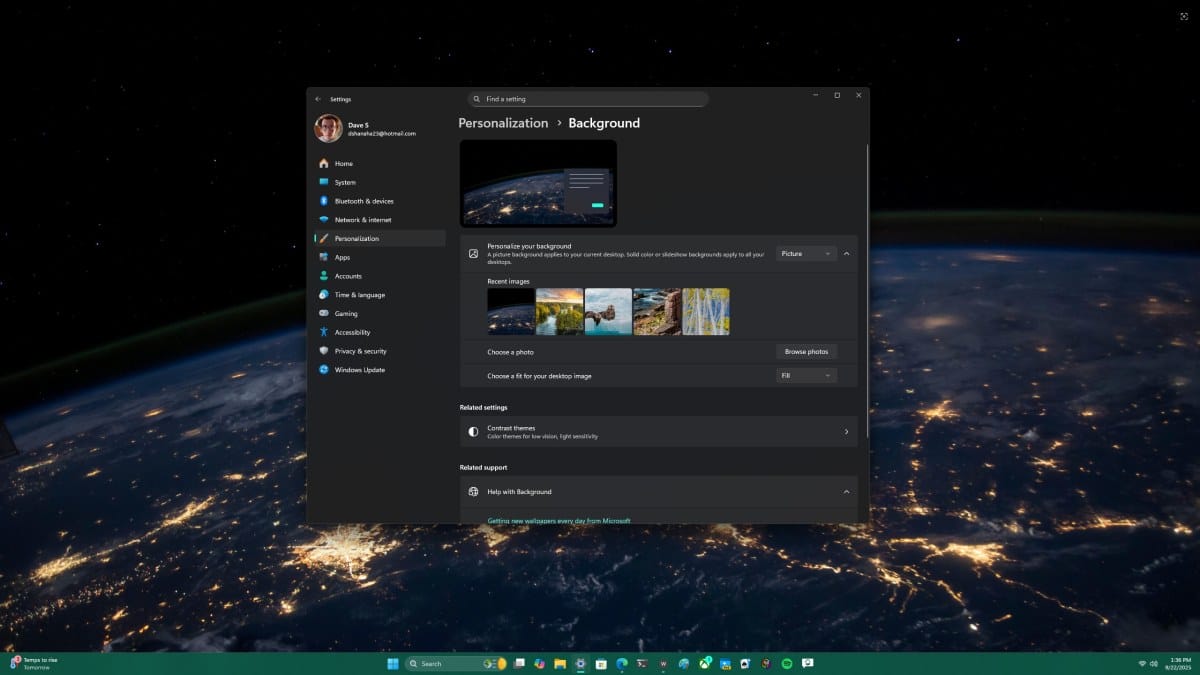Open the Xbox app from the taskbar
Image resolution: width=1200 pixels, height=675 pixels.
click(703, 663)
